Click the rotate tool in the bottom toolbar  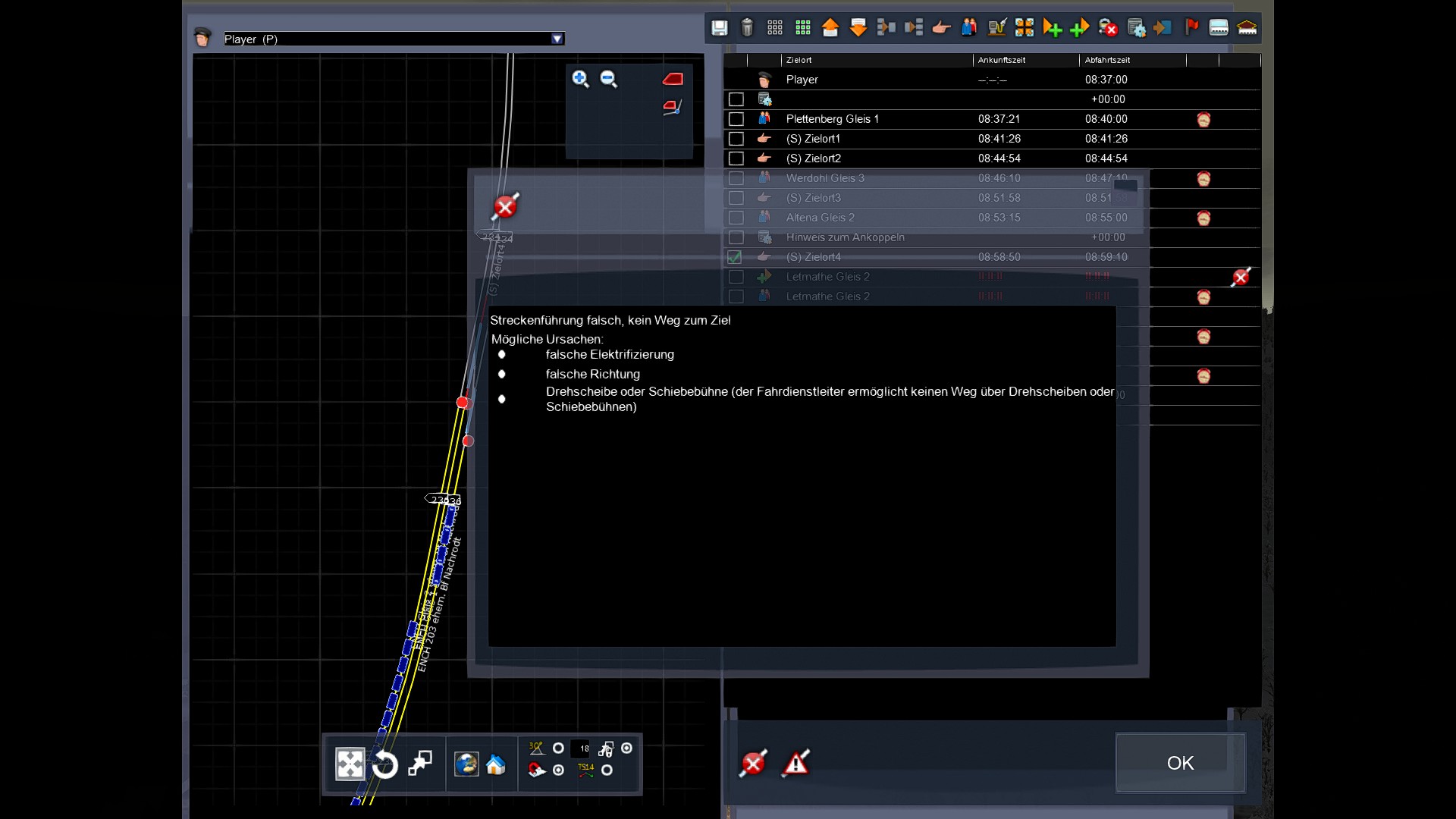coord(385,764)
